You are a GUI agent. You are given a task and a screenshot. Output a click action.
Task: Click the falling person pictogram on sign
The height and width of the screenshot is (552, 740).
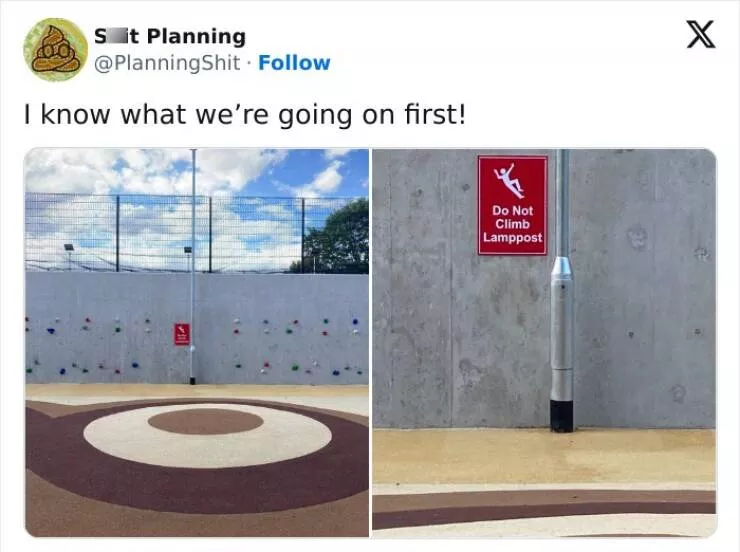[x=510, y=181]
